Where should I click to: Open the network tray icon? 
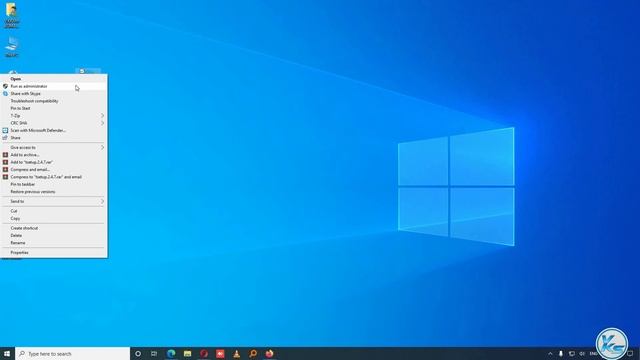571,353
